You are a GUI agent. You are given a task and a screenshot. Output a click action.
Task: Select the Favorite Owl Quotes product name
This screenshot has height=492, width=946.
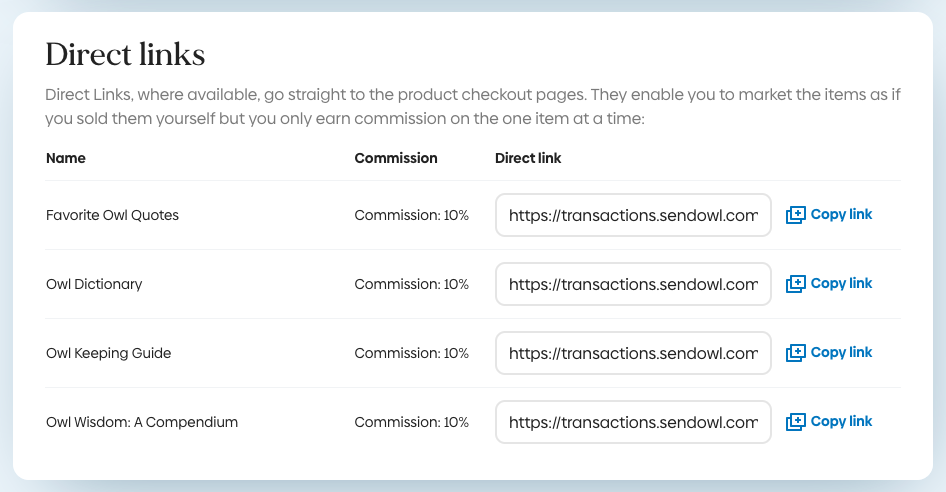tap(112, 215)
